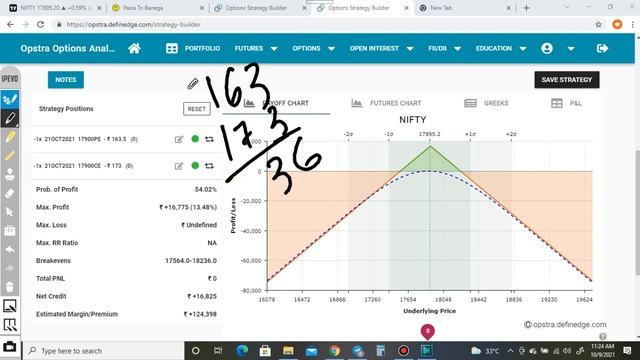
Task: Select the black pen tool in IPEVO toolbar
Action: [x=10, y=118]
